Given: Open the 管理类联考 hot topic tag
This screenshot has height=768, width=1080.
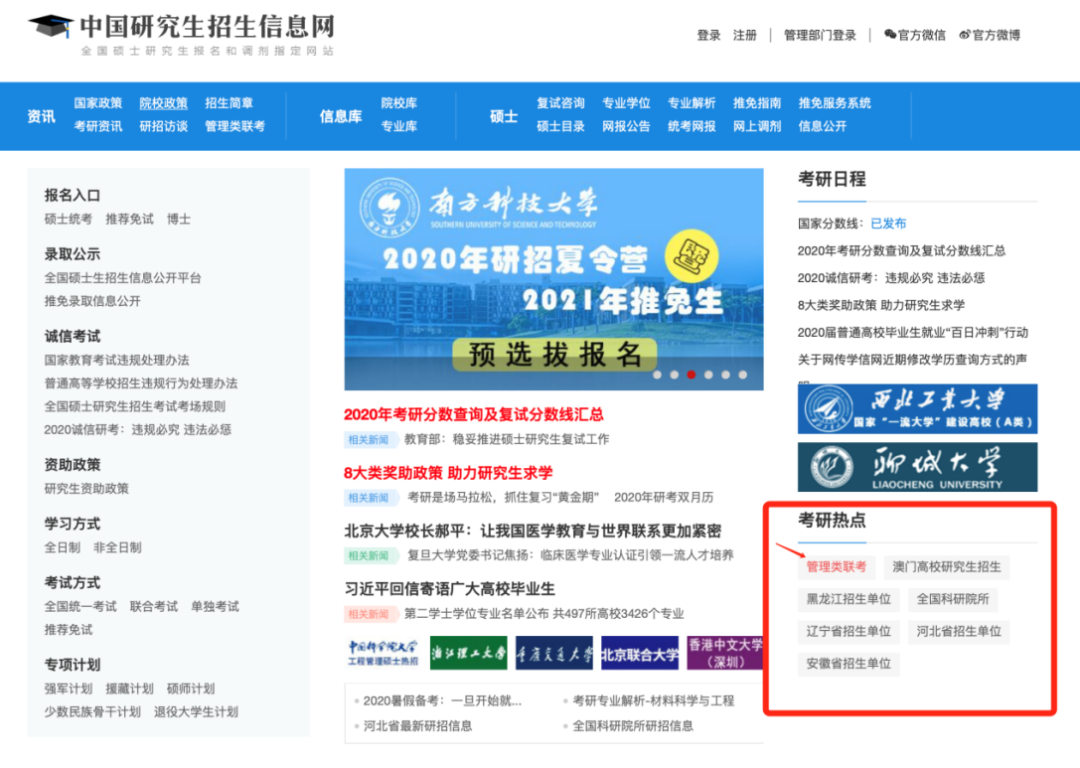Looking at the screenshot, I should coord(836,567).
